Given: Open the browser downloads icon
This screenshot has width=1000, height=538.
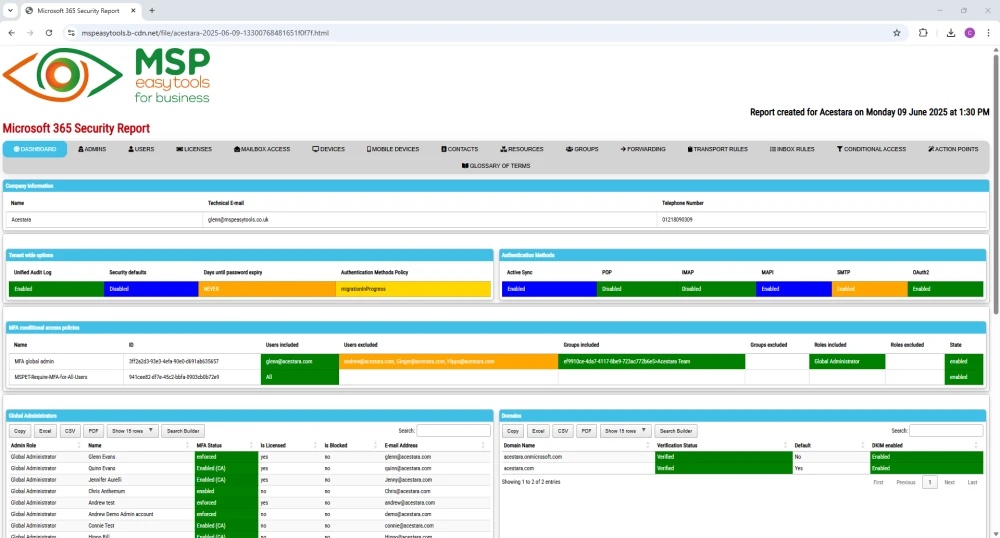Looking at the screenshot, I should pos(950,33).
